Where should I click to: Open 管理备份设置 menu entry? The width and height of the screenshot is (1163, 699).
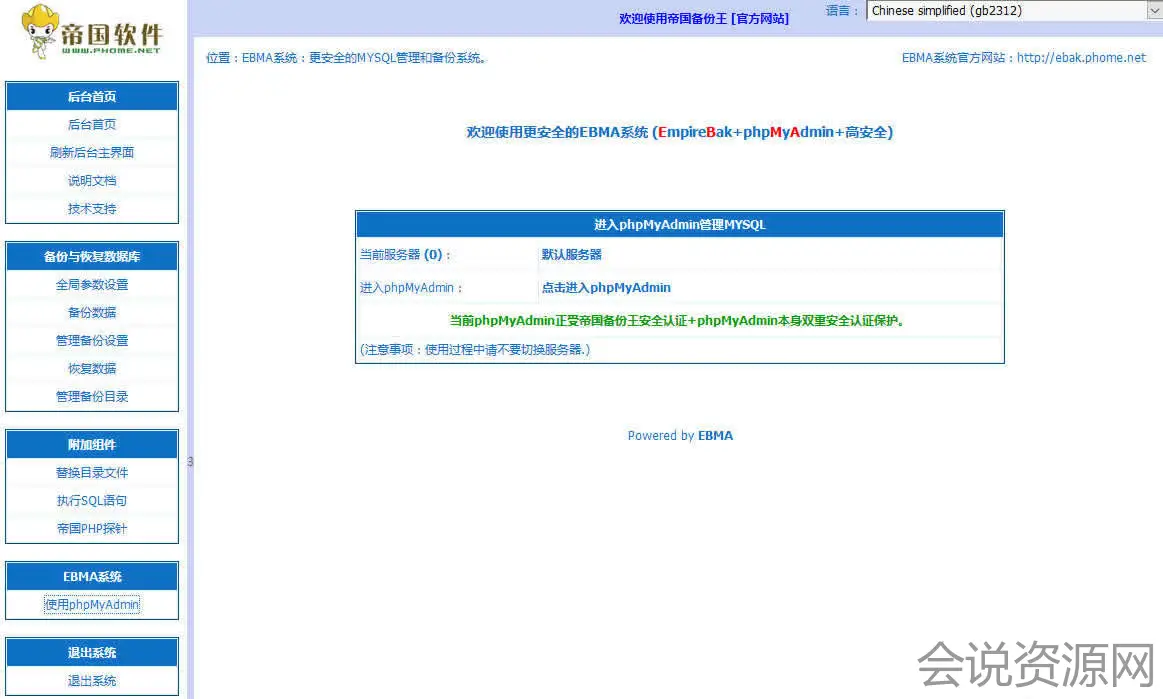pos(92,341)
